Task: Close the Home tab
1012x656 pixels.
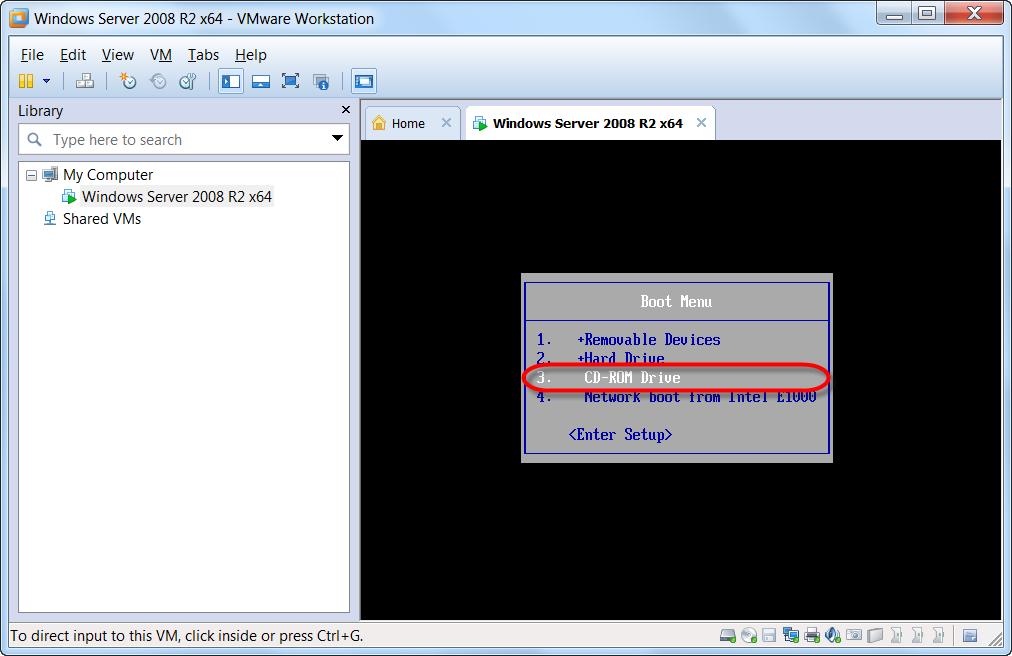Action: point(446,123)
